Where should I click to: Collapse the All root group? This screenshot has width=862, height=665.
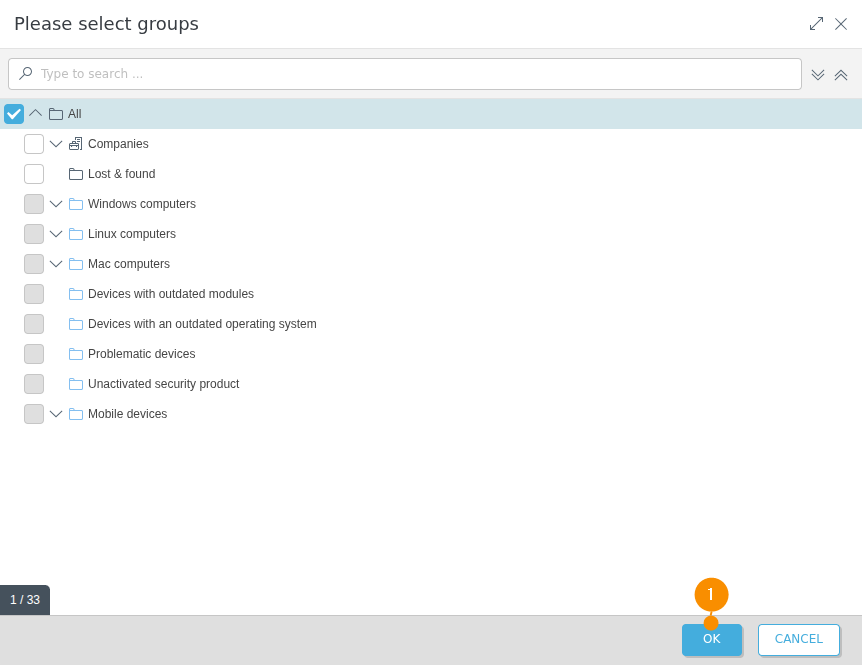tap(36, 114)
